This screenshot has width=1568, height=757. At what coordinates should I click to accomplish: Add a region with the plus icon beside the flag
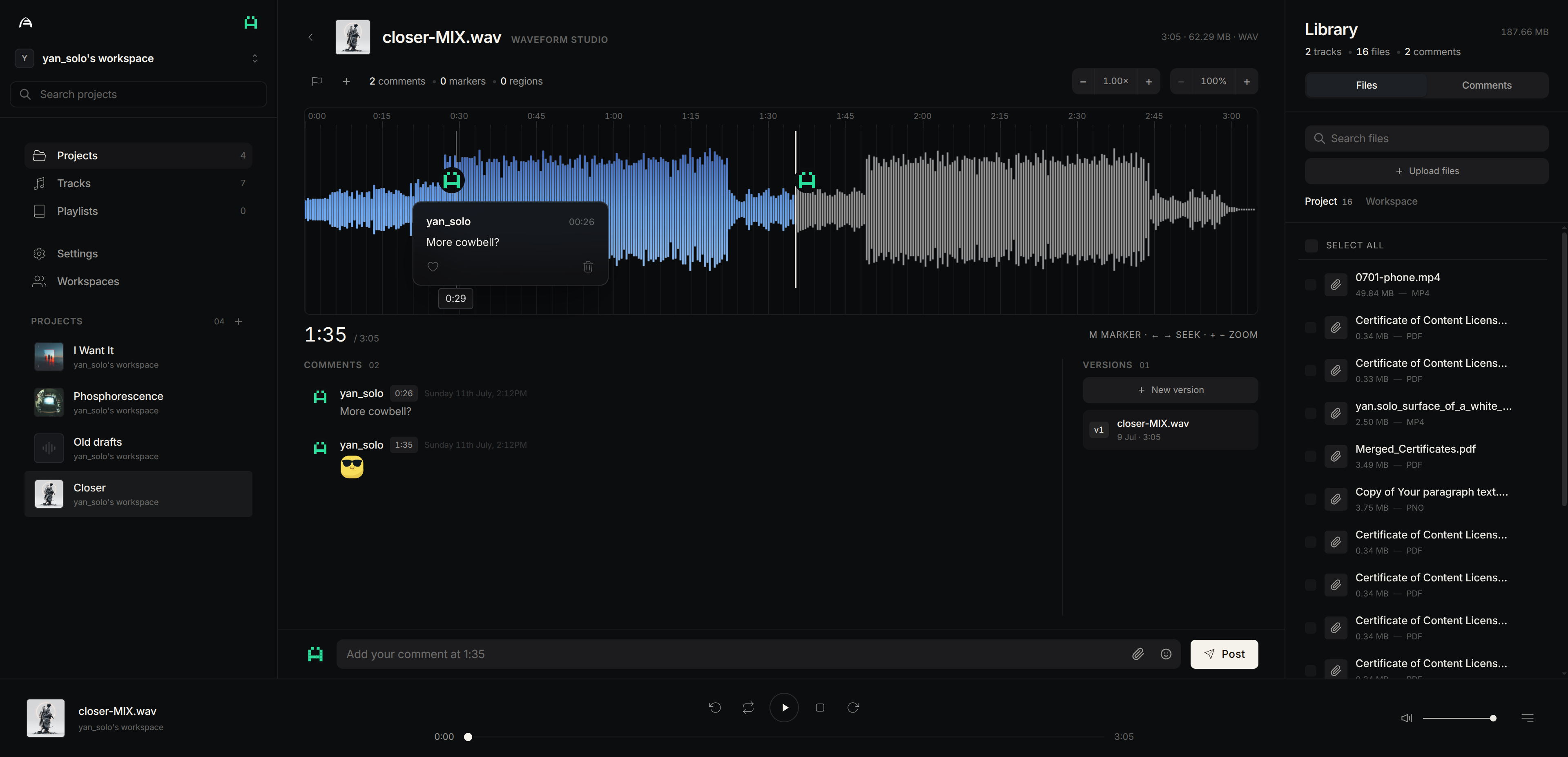click(346, 81)
